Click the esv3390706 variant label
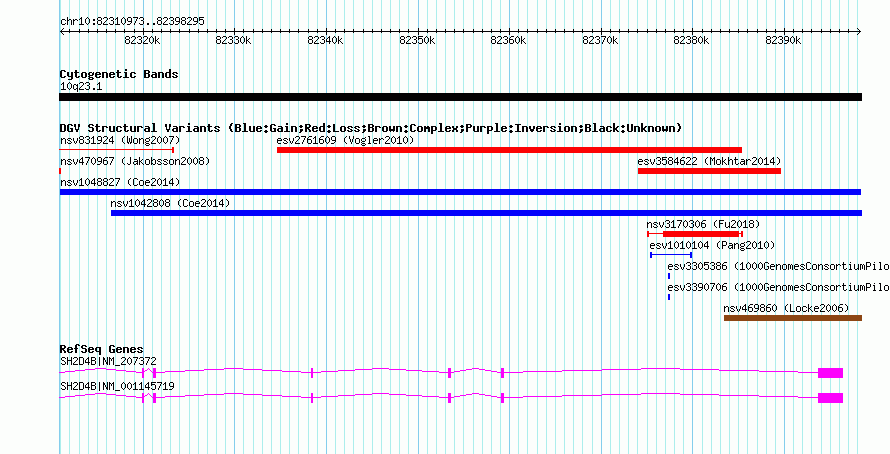Screen dimensions: 890x454 778,287
